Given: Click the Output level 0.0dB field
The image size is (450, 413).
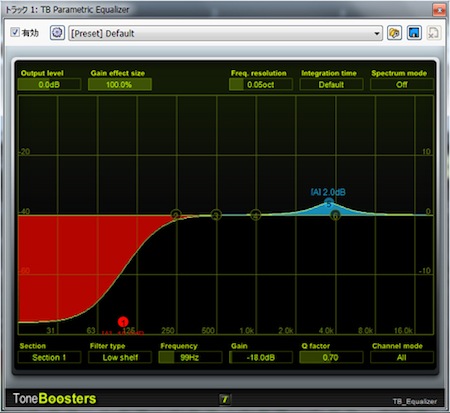Looking at the screenshot, I should point(49,84).
